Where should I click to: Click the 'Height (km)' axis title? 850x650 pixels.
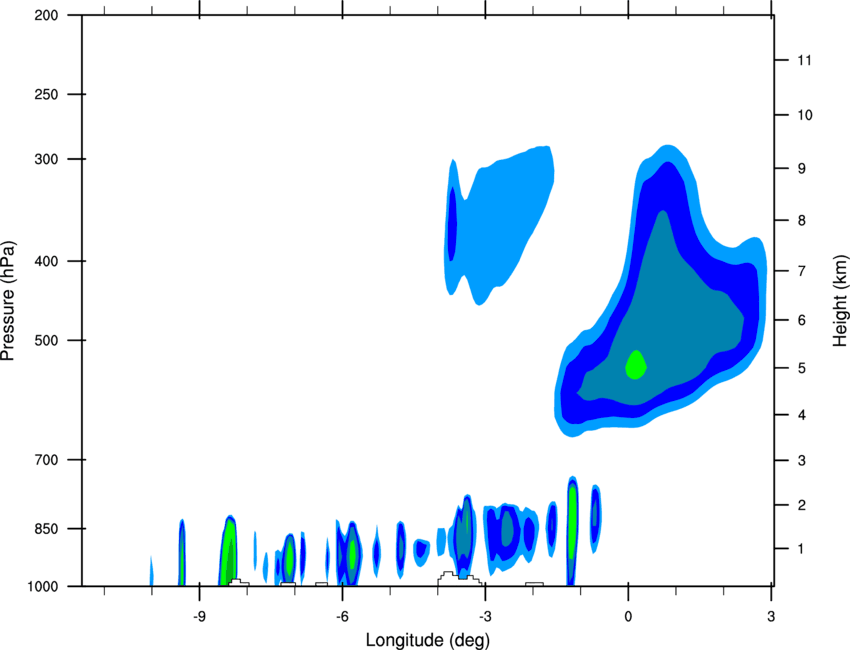click(x=840, y=300)
